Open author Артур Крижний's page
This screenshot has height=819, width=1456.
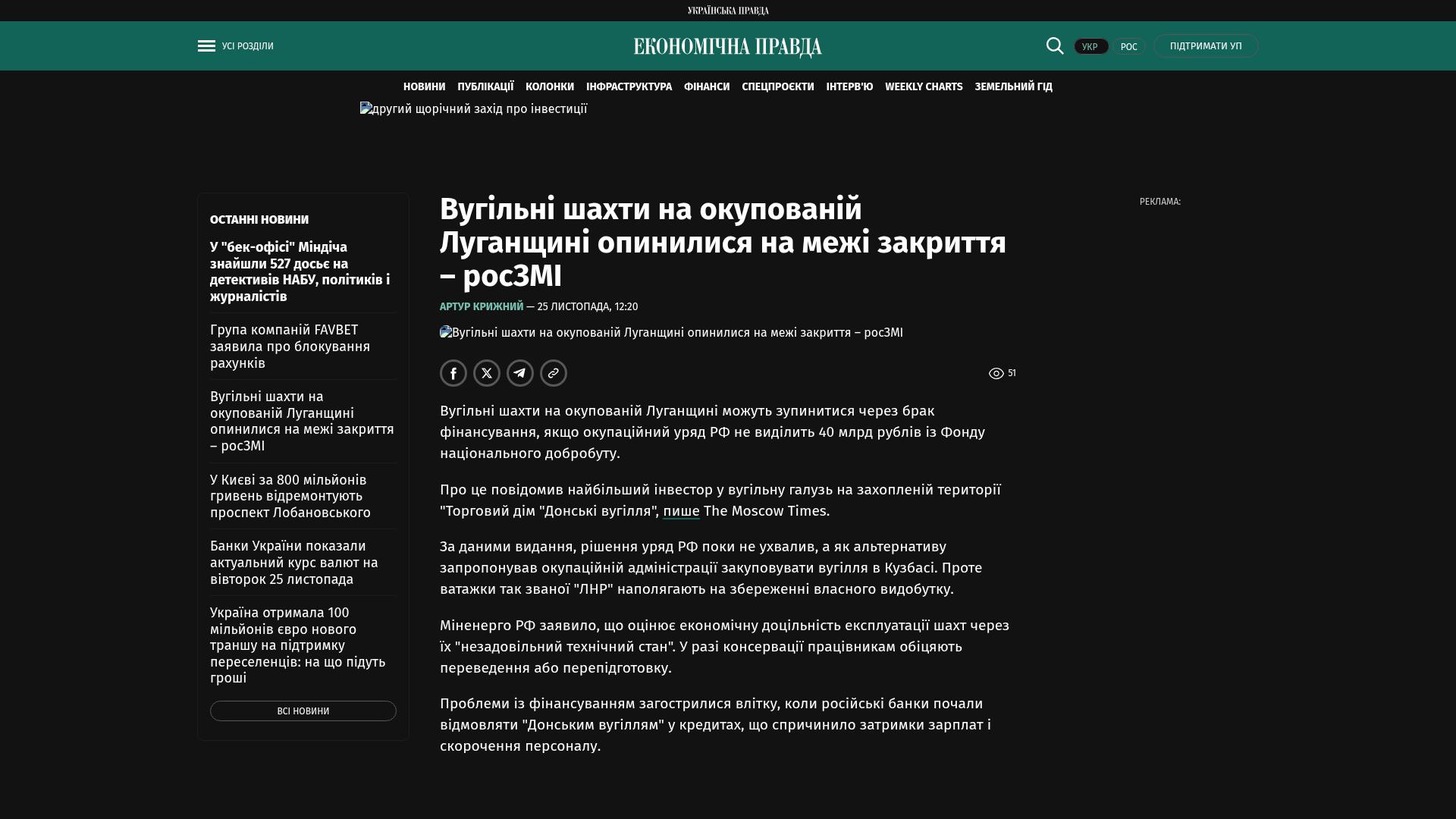482,306
